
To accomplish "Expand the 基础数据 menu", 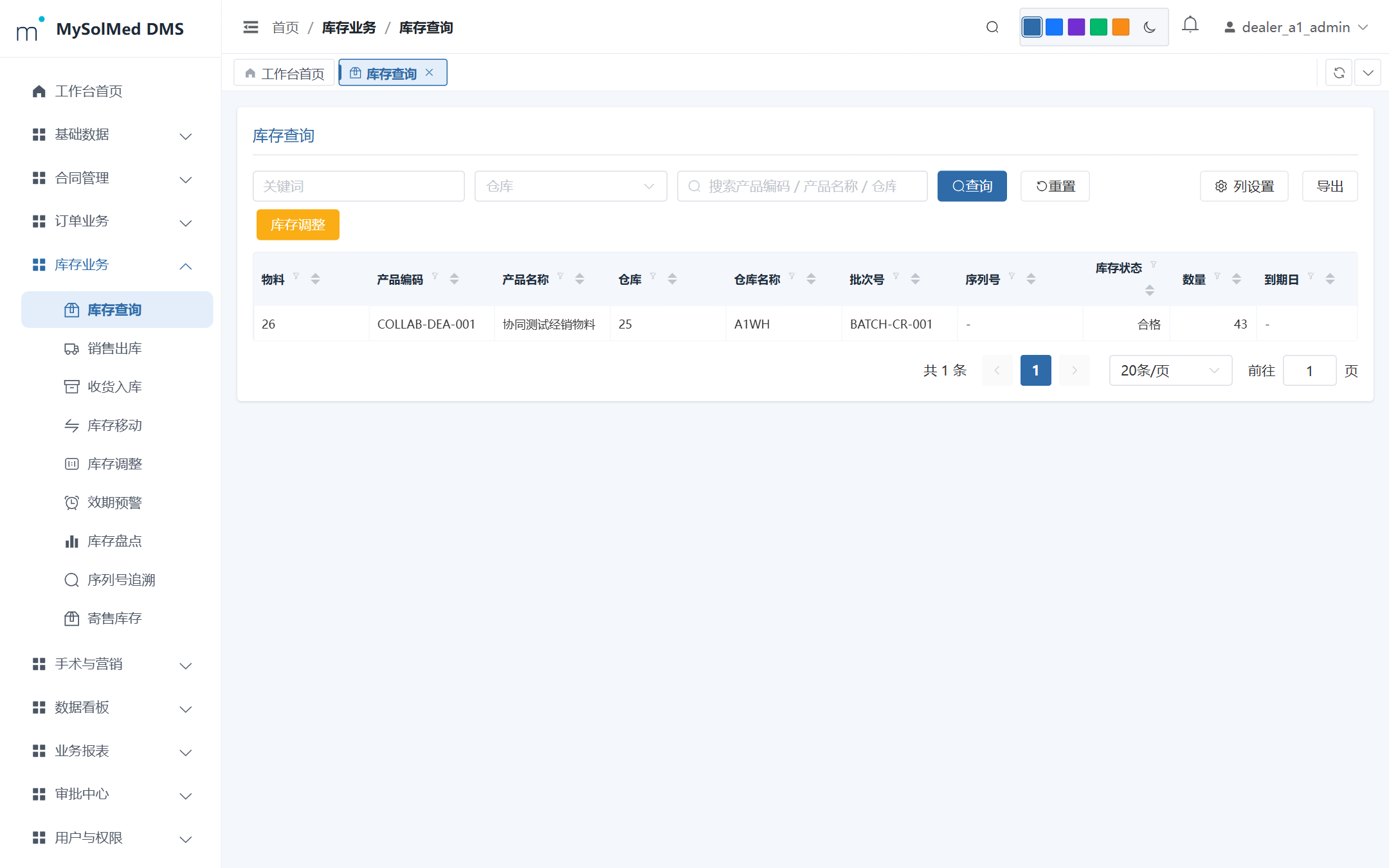I will click(117, 134).
